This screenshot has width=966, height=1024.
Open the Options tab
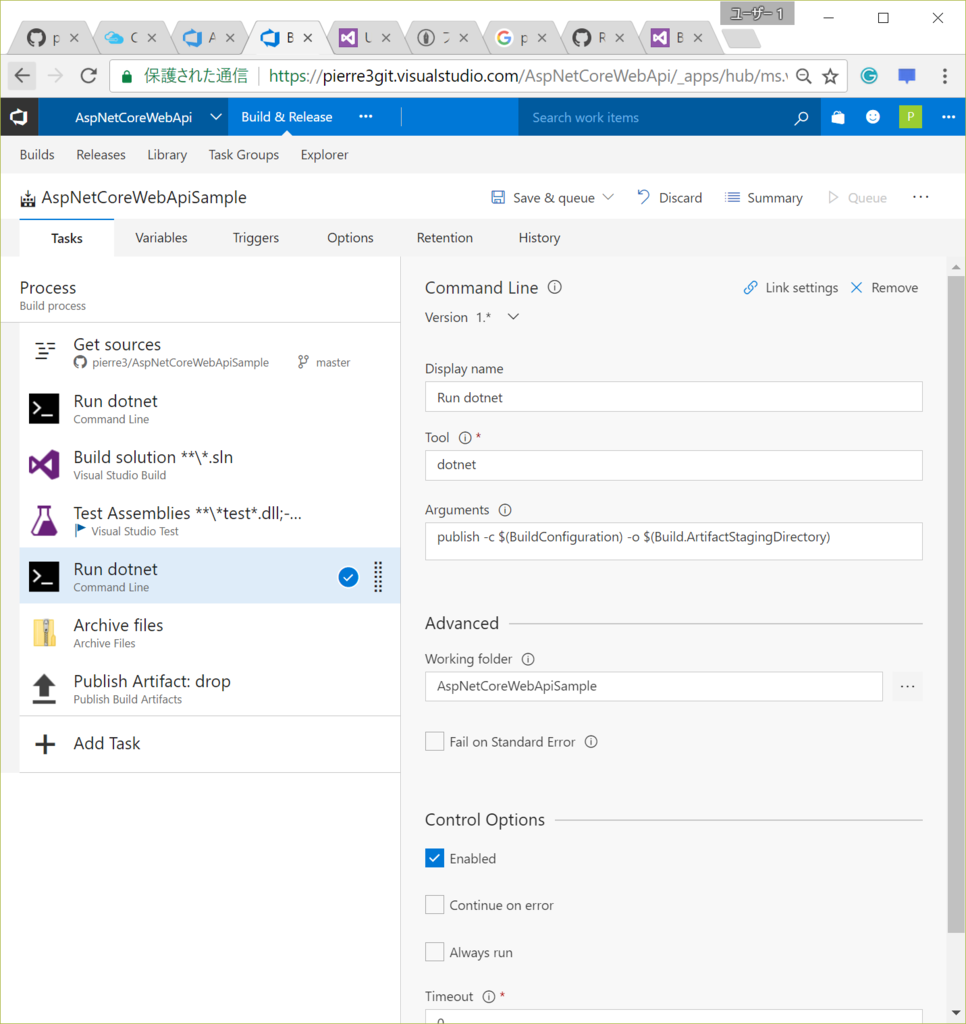tap(350, 238)
